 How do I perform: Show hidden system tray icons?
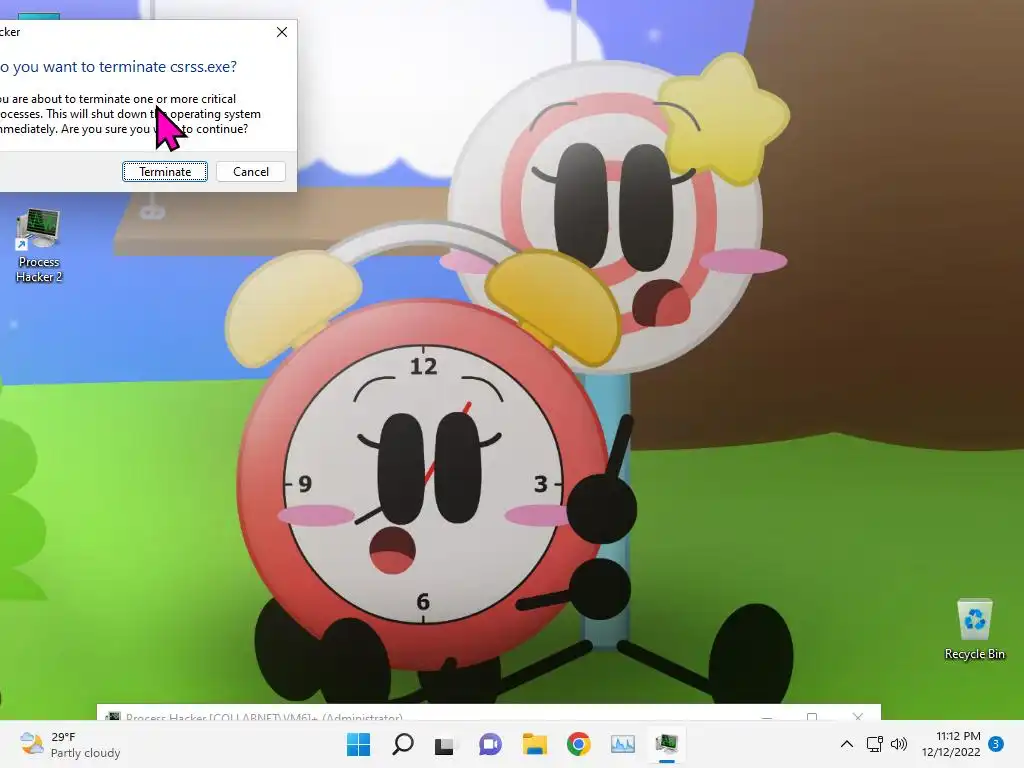click(x=846, y=744)
